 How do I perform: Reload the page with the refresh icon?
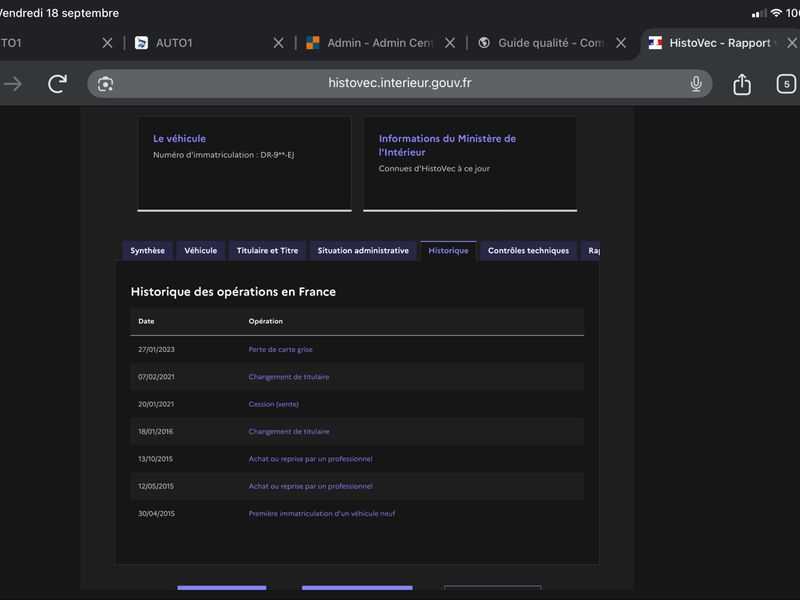click(57, 84)
